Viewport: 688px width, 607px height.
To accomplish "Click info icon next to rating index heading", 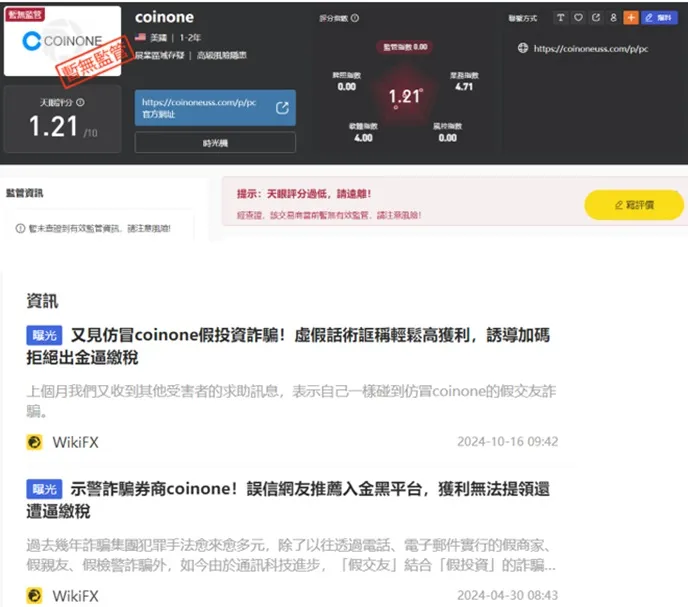I will tap(355, 18).
